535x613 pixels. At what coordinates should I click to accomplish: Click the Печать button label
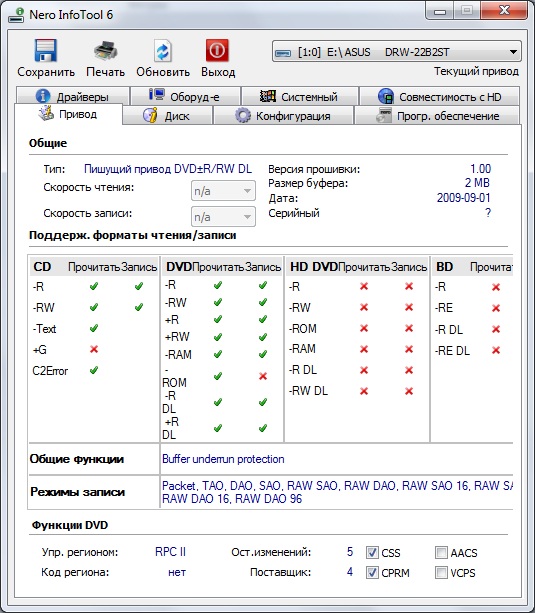(x=105, y=72)
